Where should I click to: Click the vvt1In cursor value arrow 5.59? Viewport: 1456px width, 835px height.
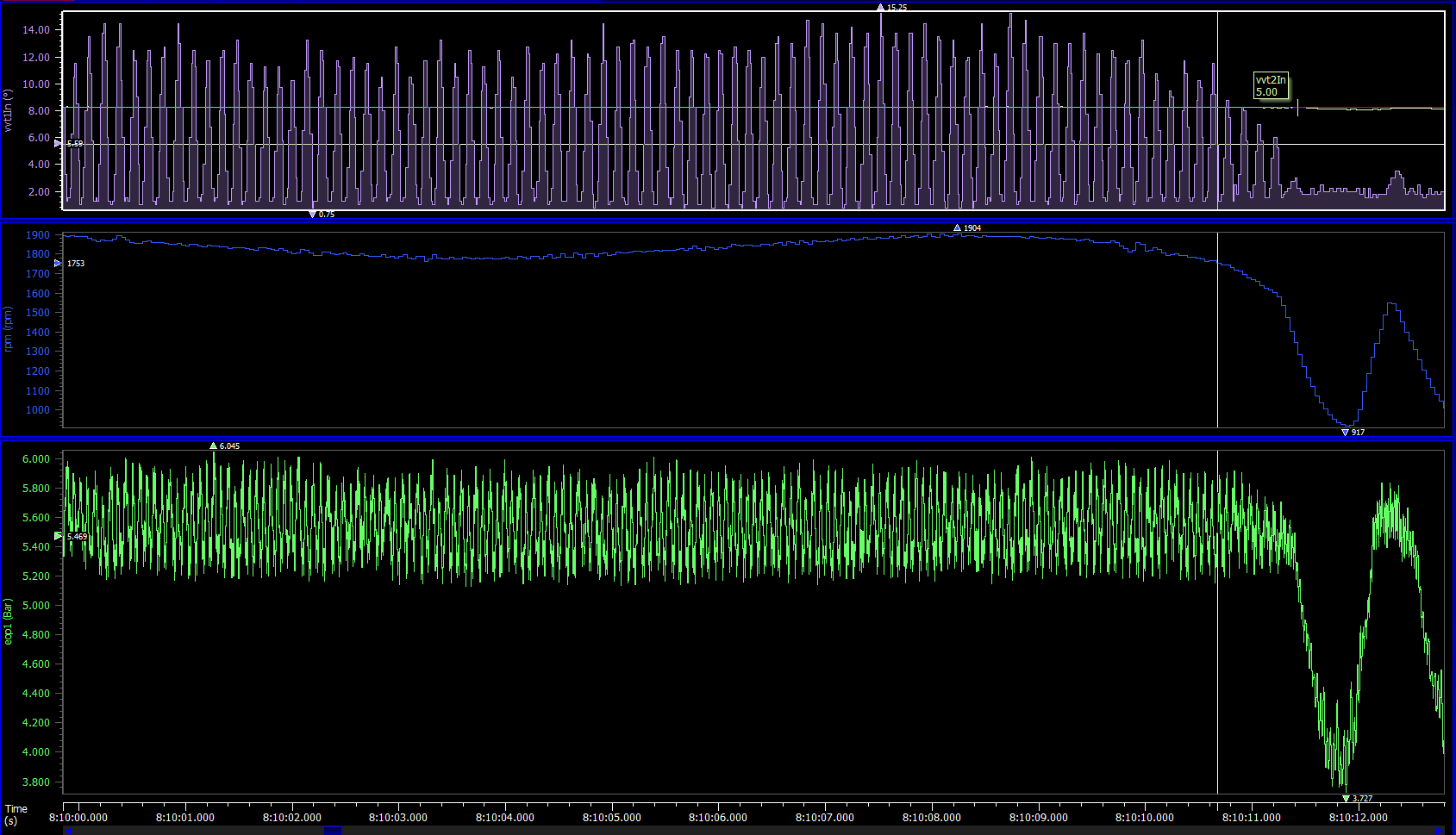point(58,144)
